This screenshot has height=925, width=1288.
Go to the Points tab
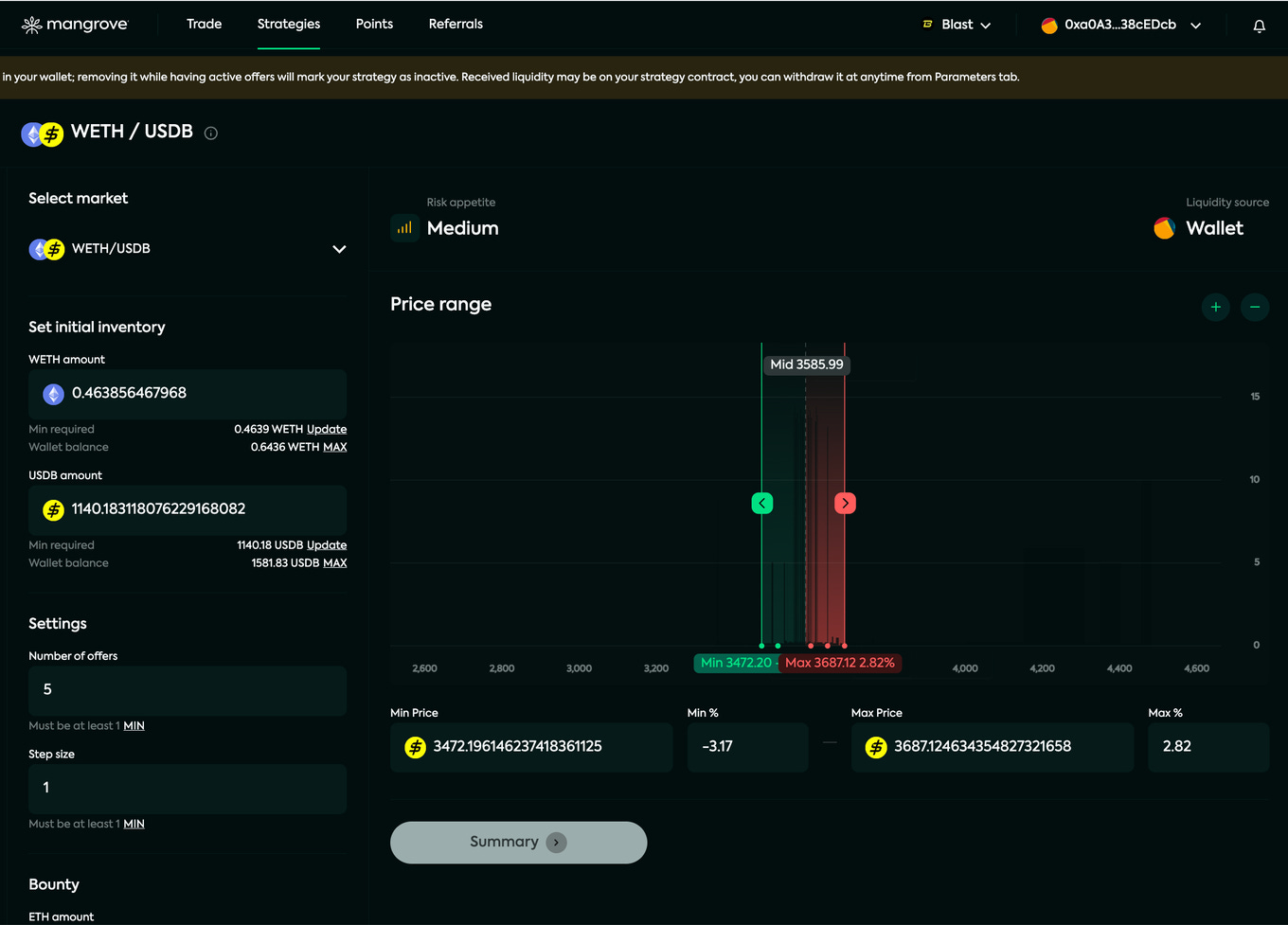pyautogui.click(x=374, y=25)
